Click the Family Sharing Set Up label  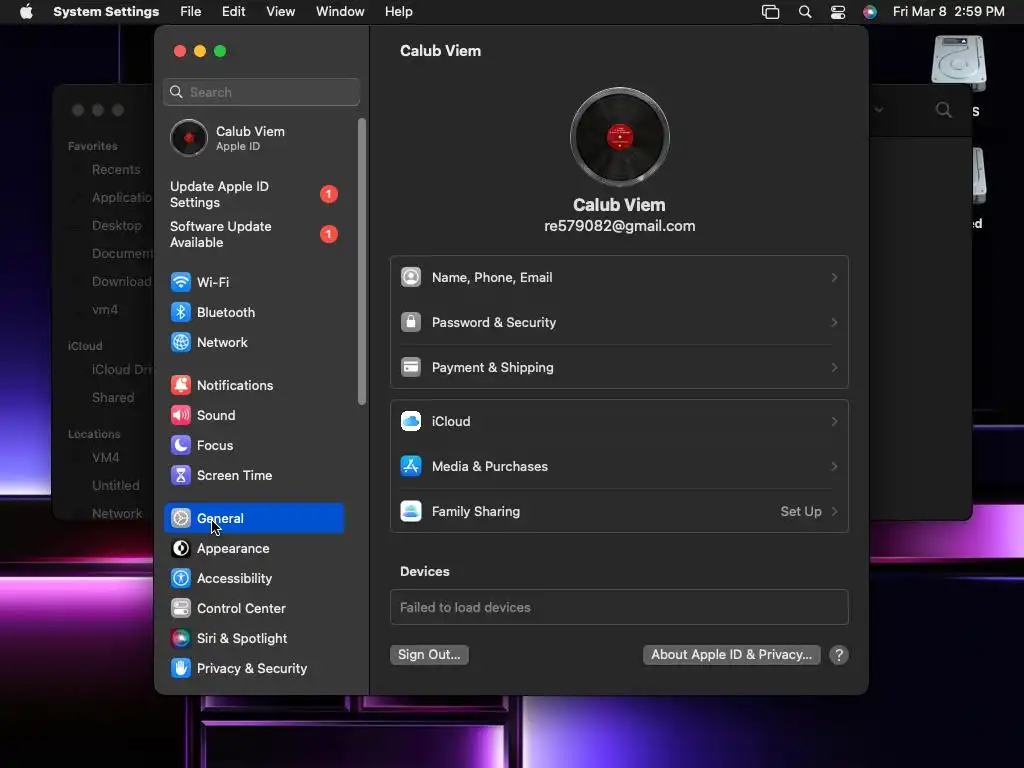tap(801, 511)
